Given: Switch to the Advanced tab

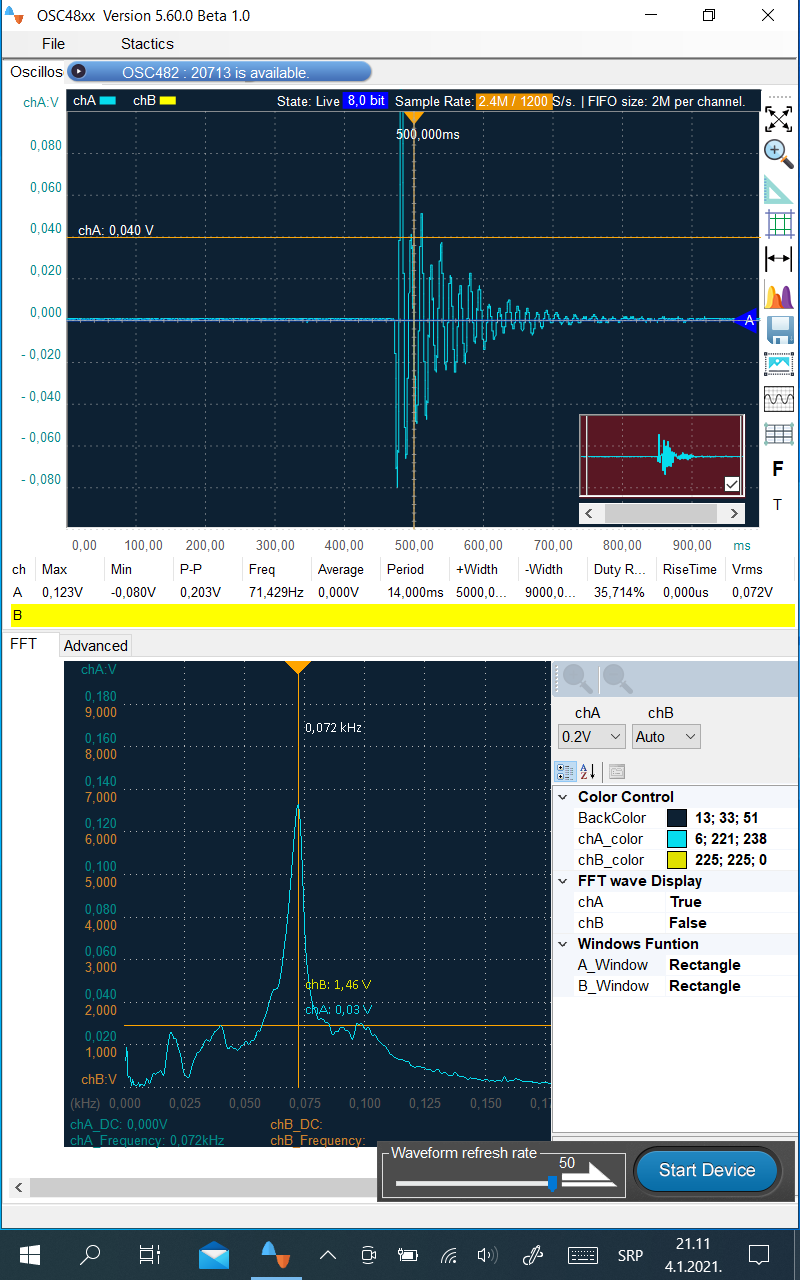Looking at the screenshot, I should pos(95,646).
